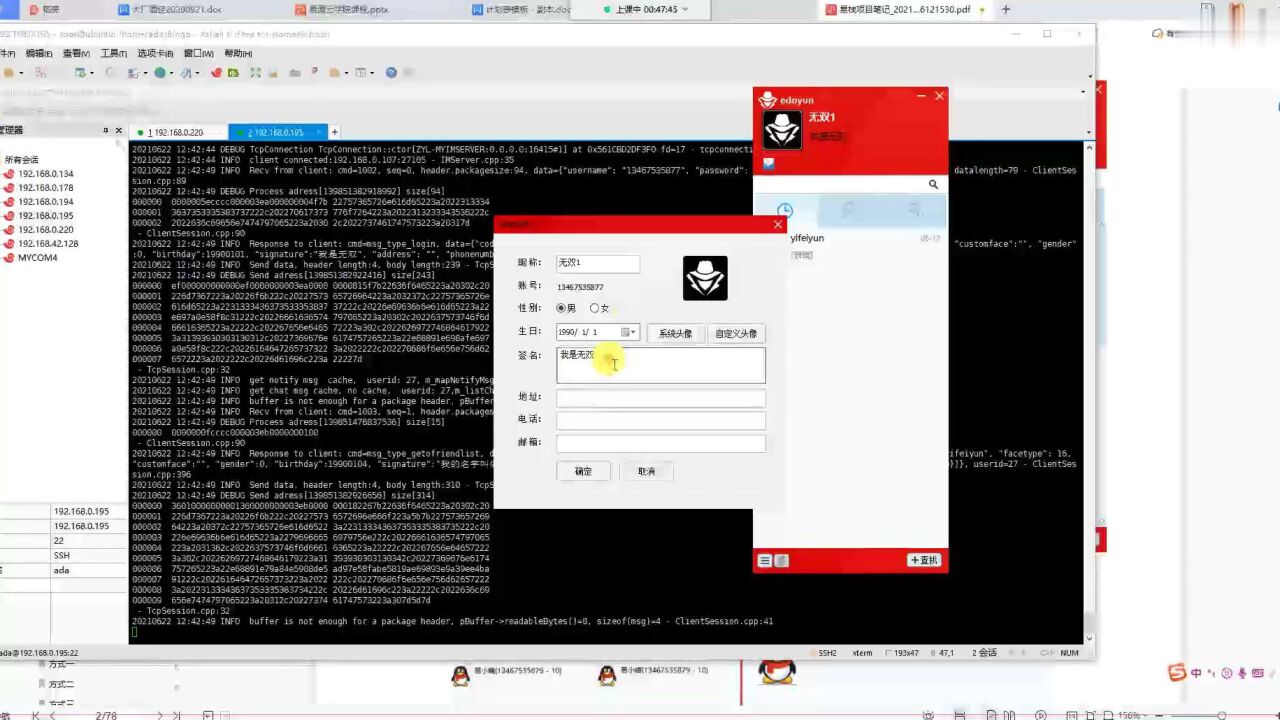The height and width of the screenshot is (720, 1280).
Task: Select session 192.168.0.194 in session manager
Action: pyautogui.click(x=46, y=202)
